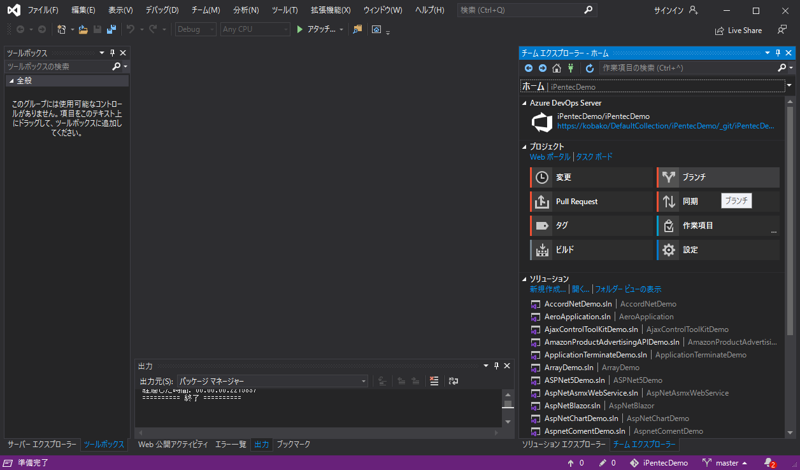Open the iPentecDemo git repository URL

tap(666, 126)
